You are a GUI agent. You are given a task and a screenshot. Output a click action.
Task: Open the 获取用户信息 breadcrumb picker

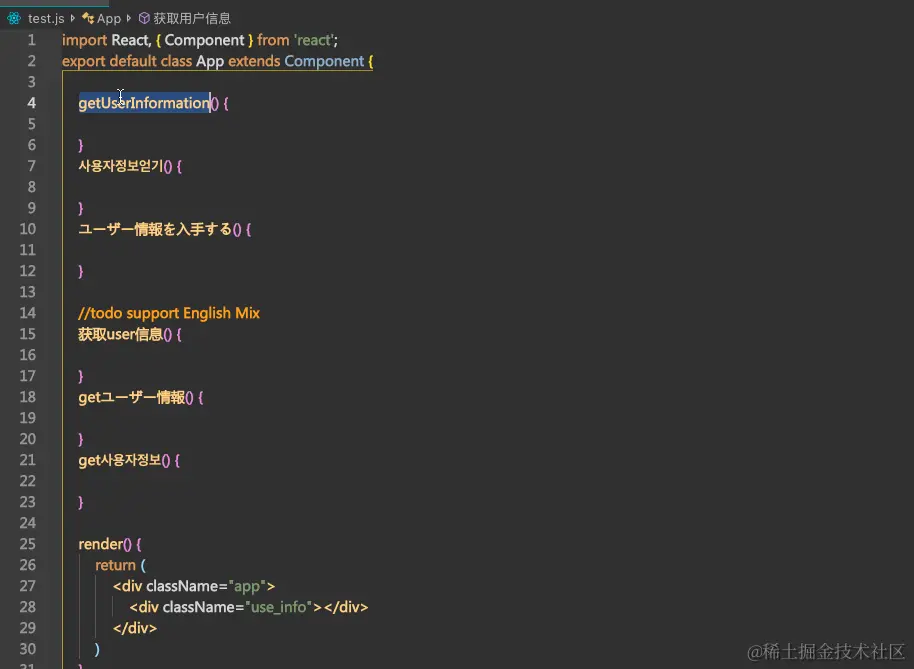click(x=192, y=17)
